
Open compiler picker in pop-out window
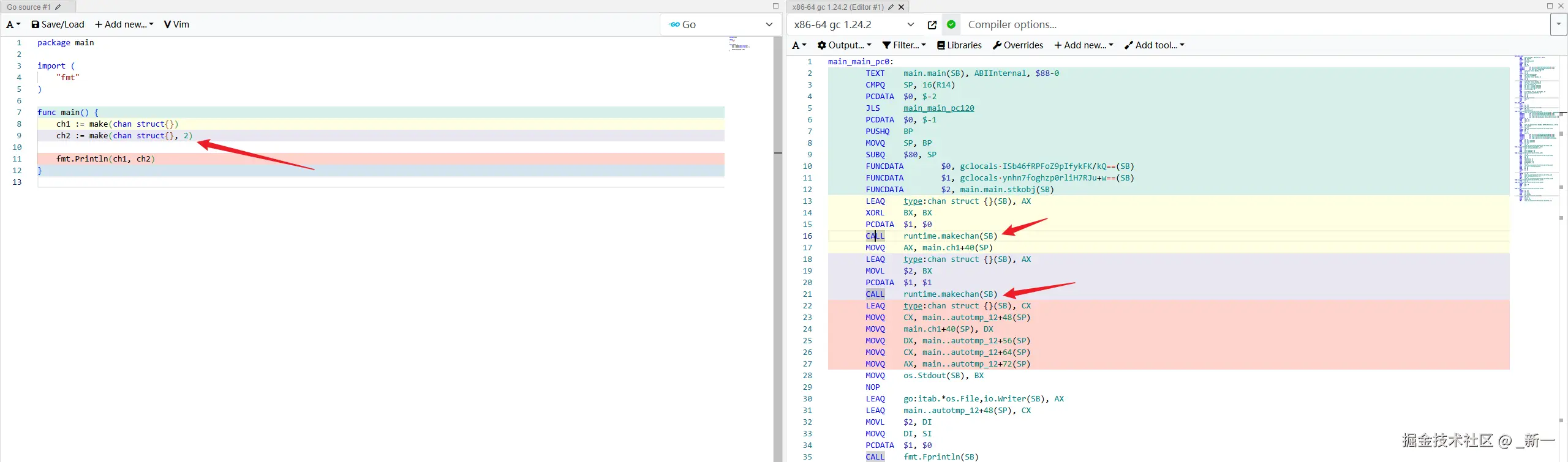932,24
